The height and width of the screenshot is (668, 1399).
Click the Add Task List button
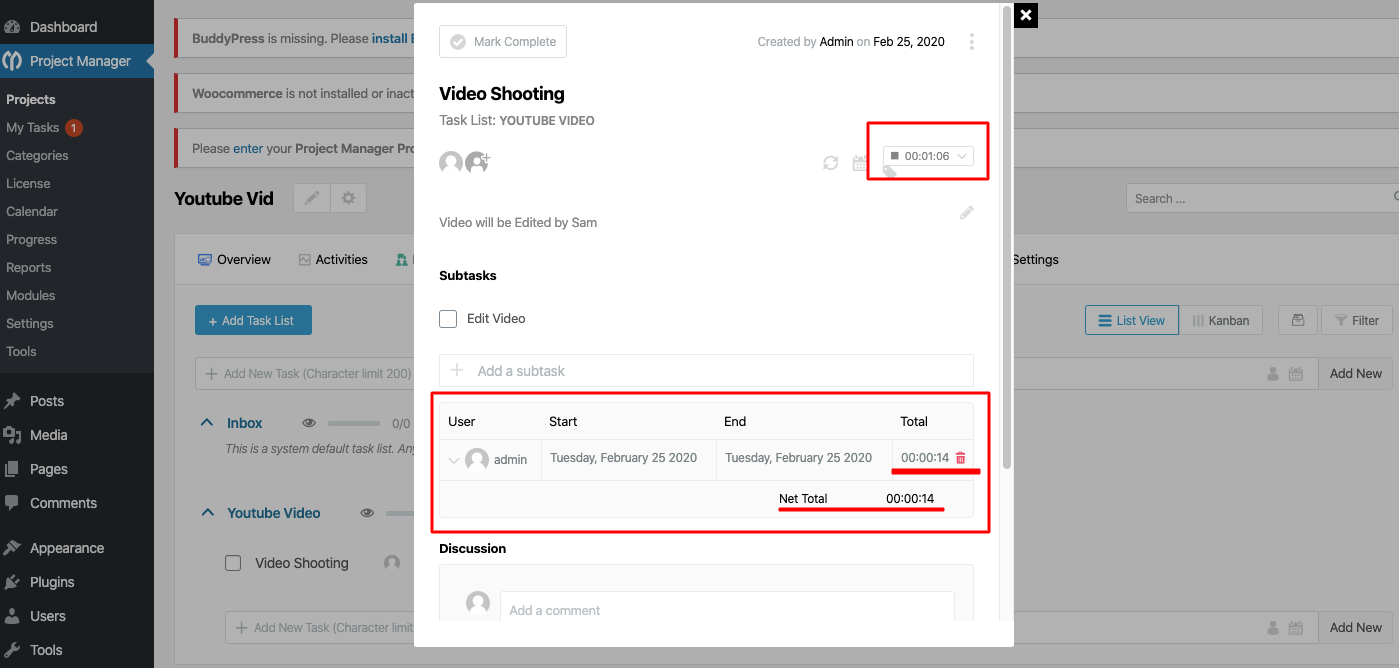(x=253, y=319)
